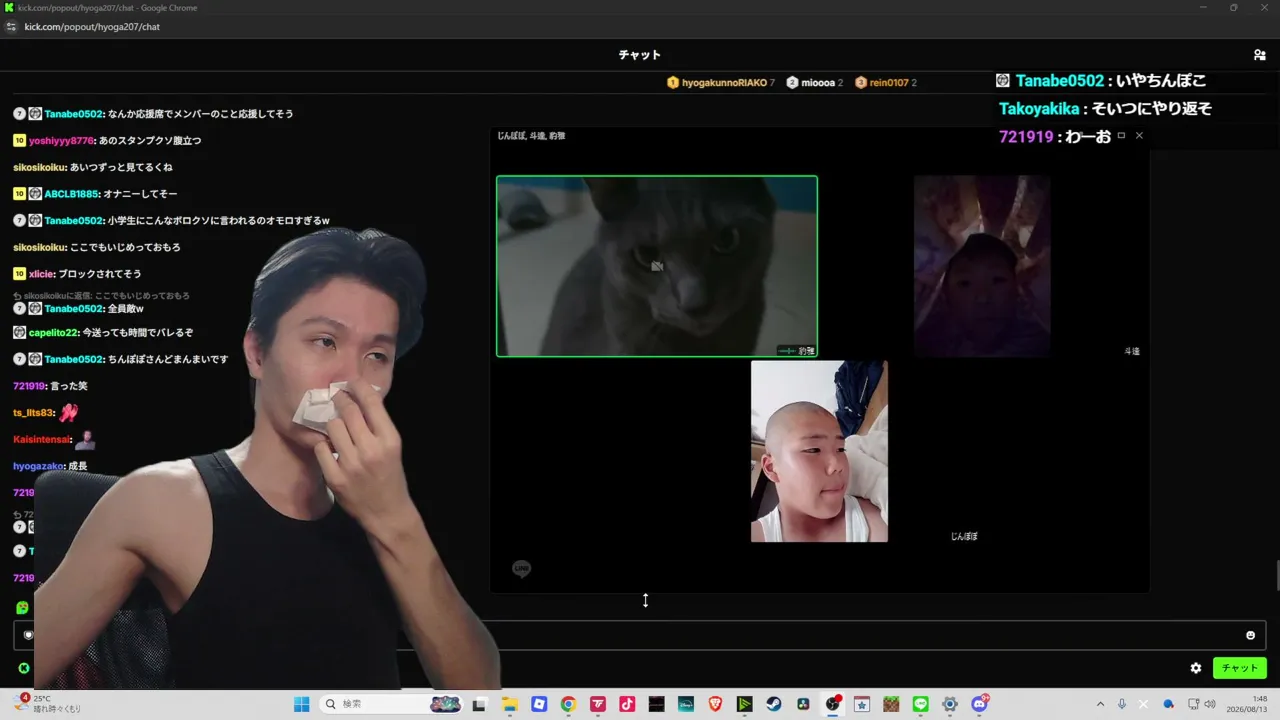Click the URL in the address bar
The height and width of the screenshot is (720, 1280).
(x=92, y=27)
